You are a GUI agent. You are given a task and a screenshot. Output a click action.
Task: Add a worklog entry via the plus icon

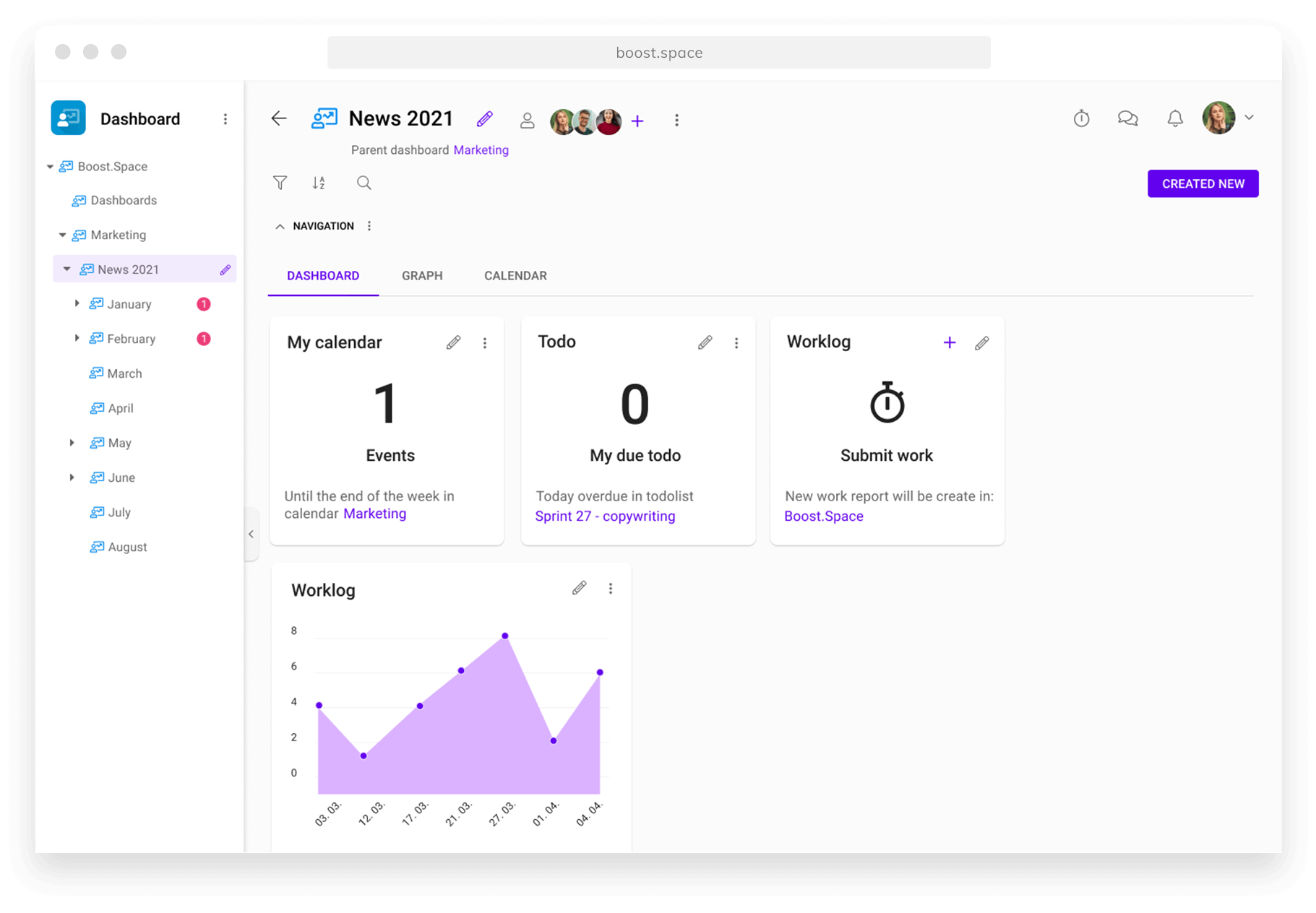(x=949, y=342)
